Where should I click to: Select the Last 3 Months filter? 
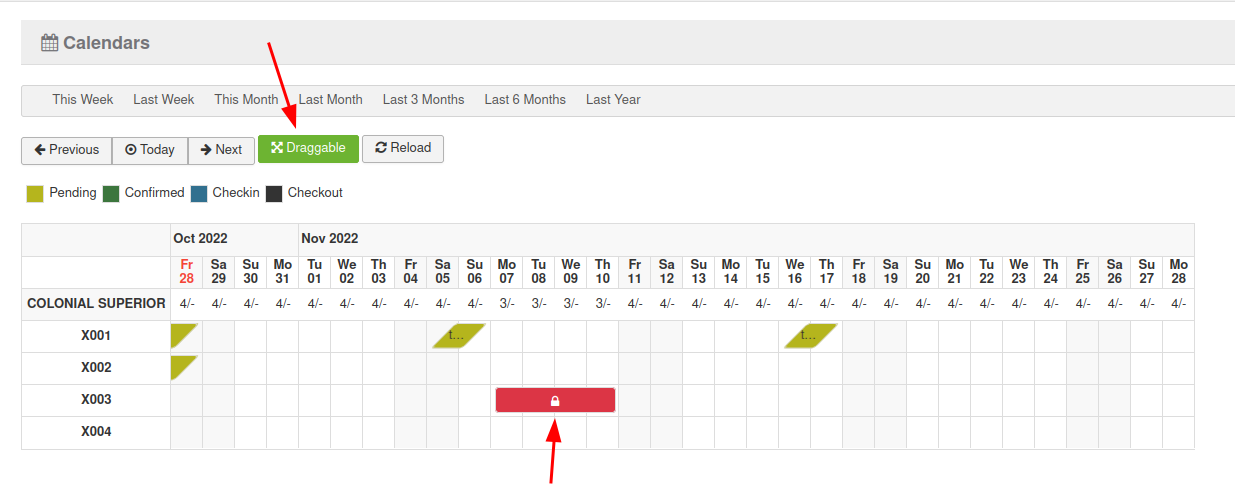423,100
